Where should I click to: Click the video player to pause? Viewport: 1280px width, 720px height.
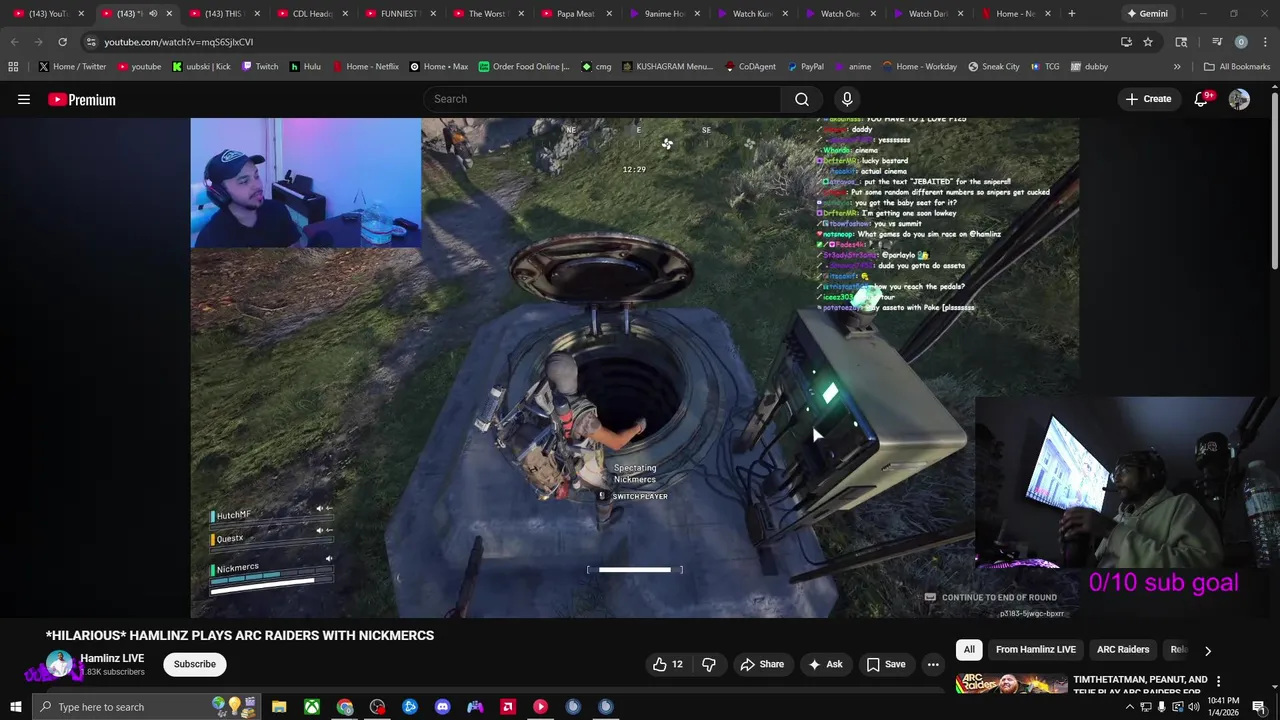[x=634, y=367]
